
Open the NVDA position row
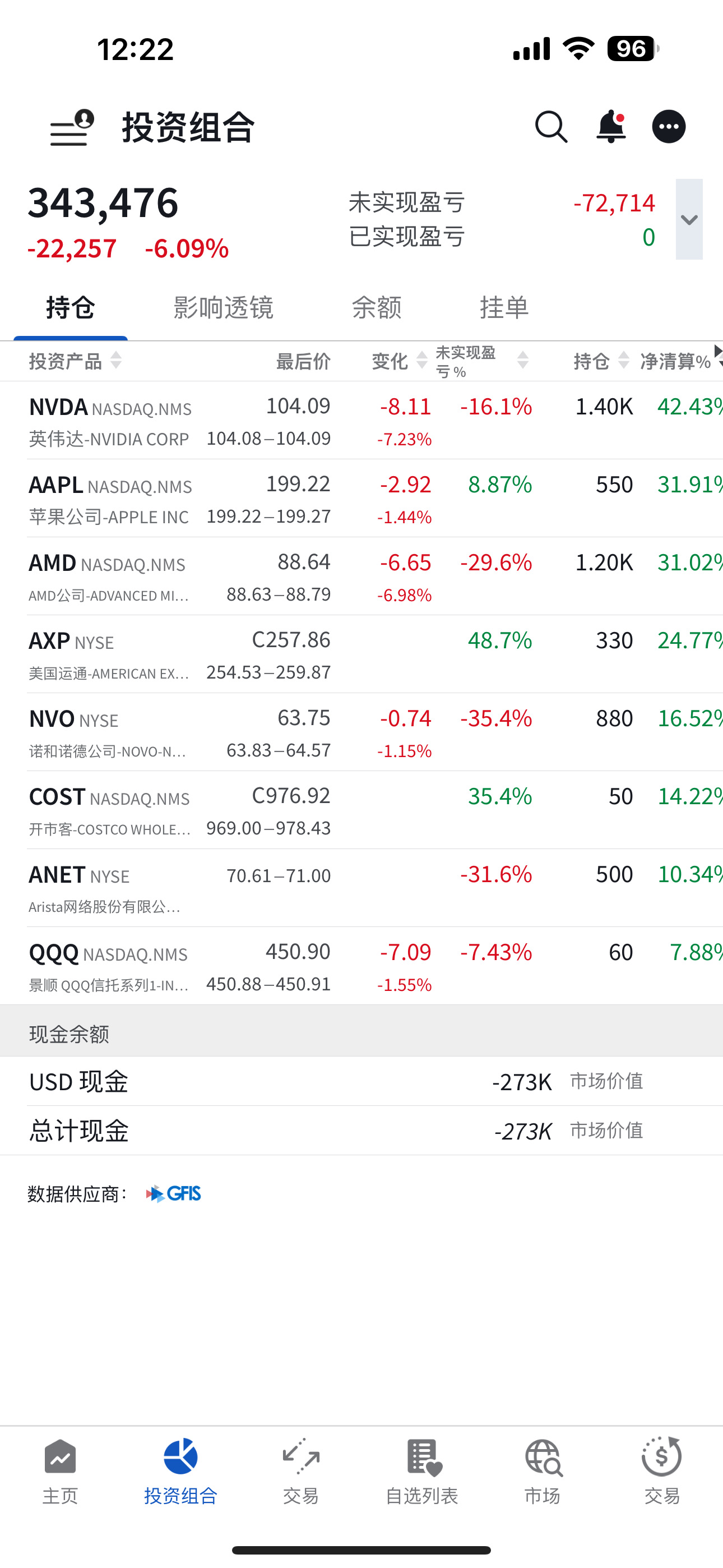pyautogui.click(x=361, y=421)
